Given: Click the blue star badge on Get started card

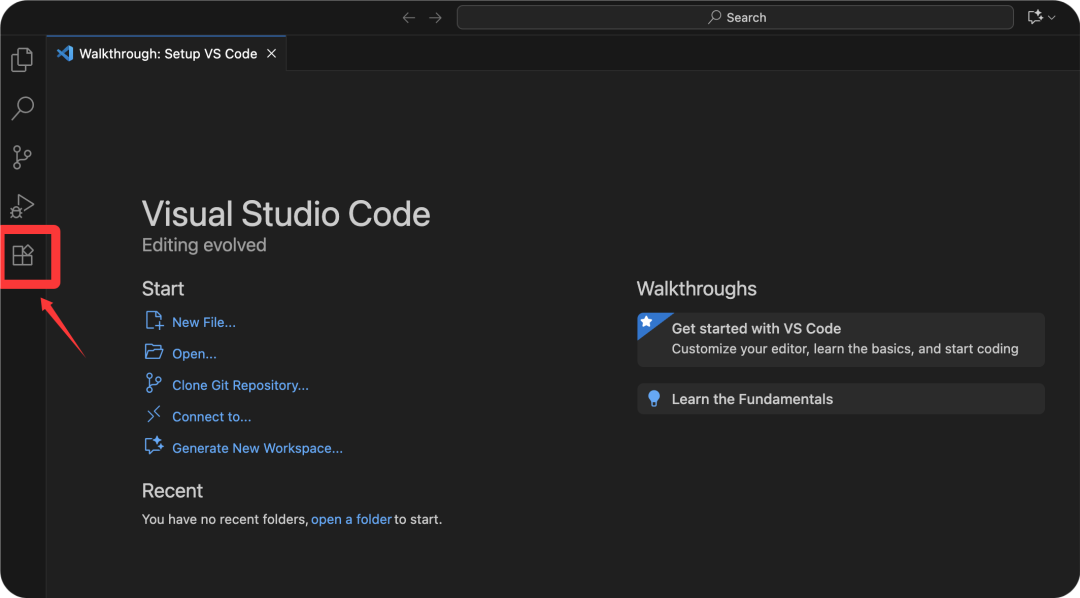Looking at the screenshot, I should click(647, 322).
